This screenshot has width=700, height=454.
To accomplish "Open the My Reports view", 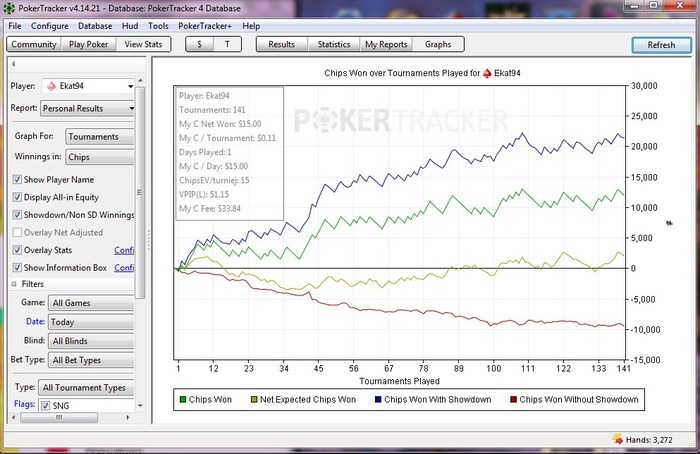I will 386,44.
